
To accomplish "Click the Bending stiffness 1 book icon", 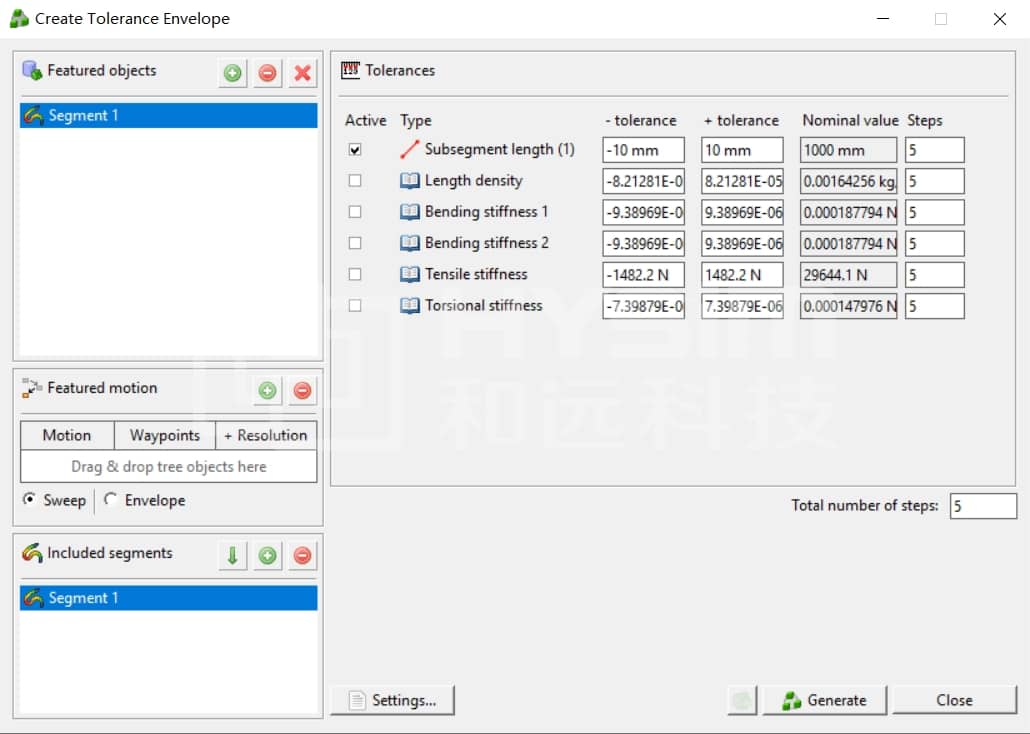I will (x=409, y=212).
